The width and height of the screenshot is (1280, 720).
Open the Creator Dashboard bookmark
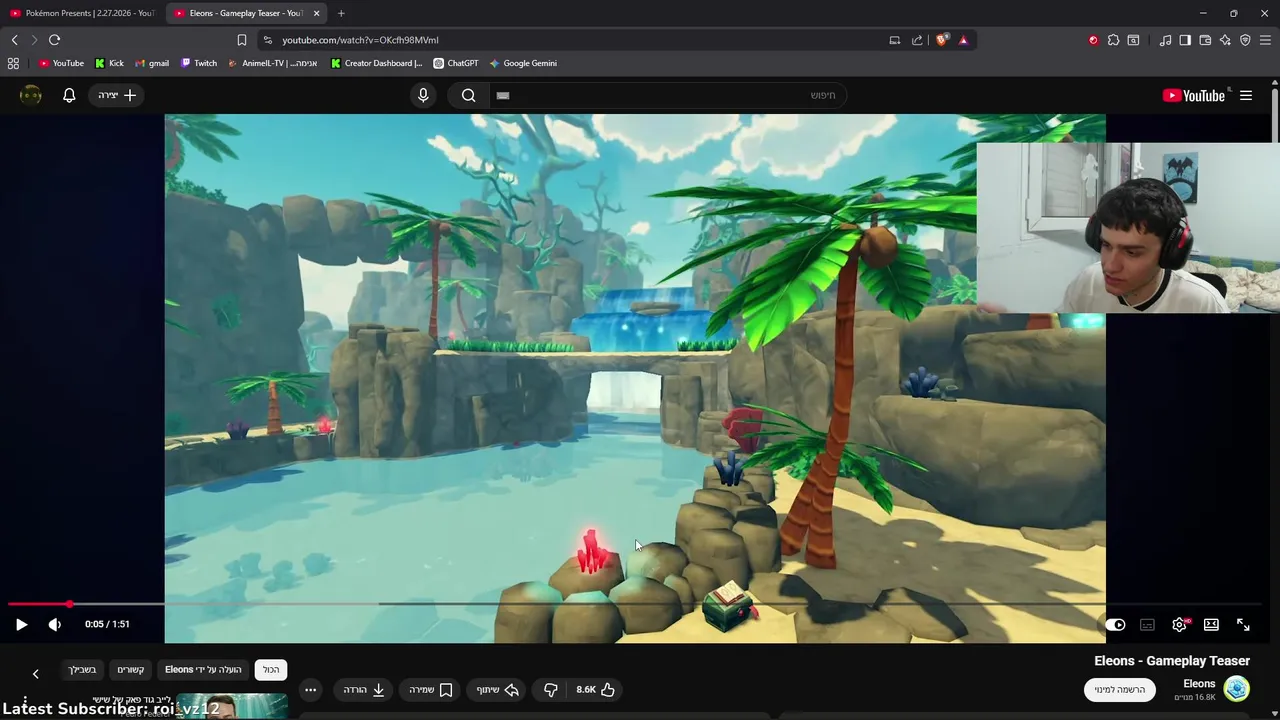(x=376, y=63)
